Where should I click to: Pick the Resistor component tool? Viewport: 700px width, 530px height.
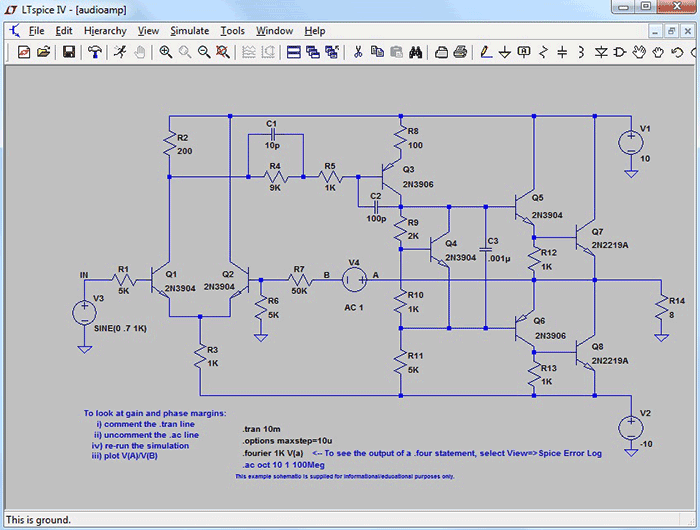(x=543, y=52)
